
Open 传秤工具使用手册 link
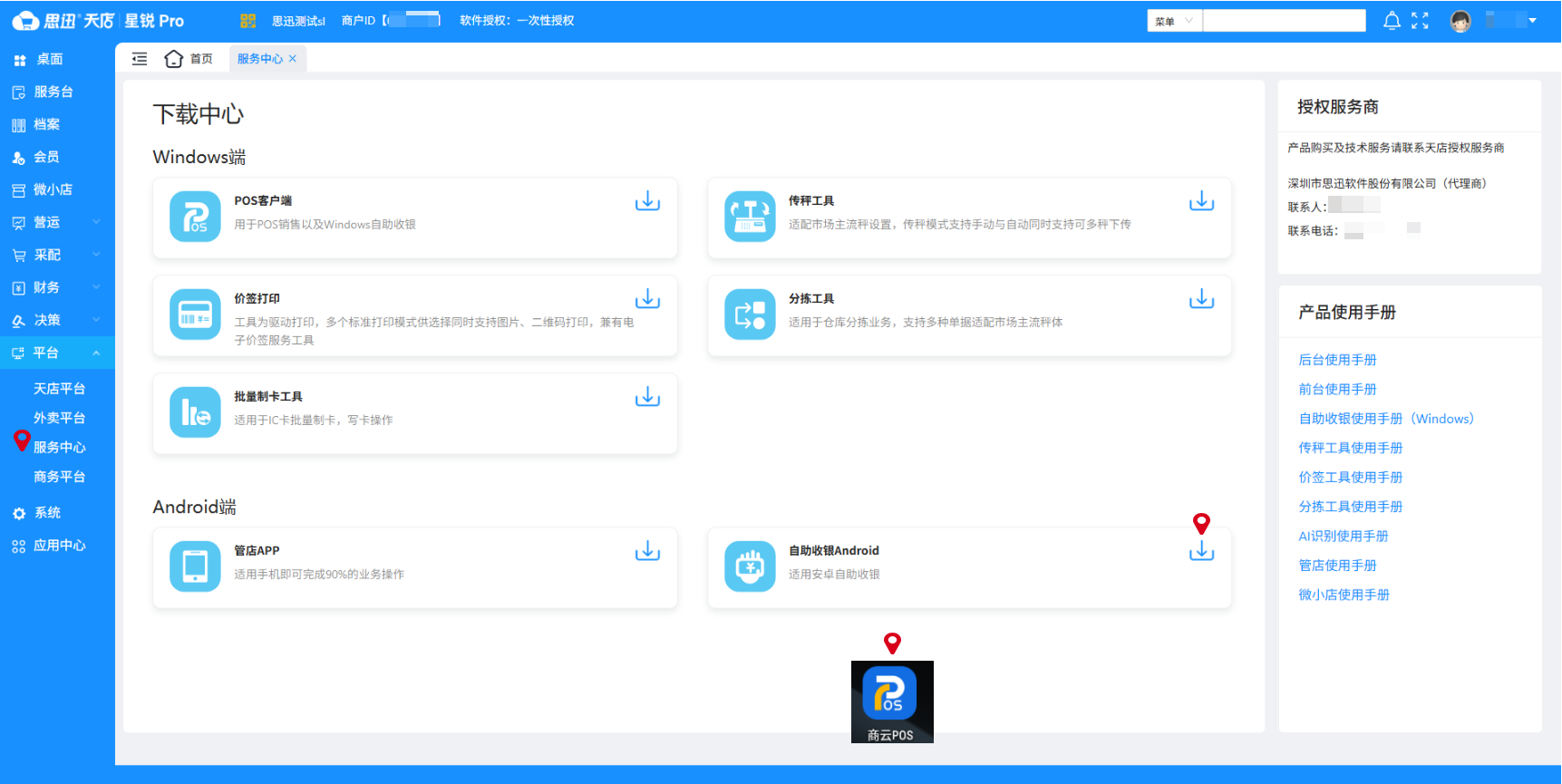tap(1350, 448)
